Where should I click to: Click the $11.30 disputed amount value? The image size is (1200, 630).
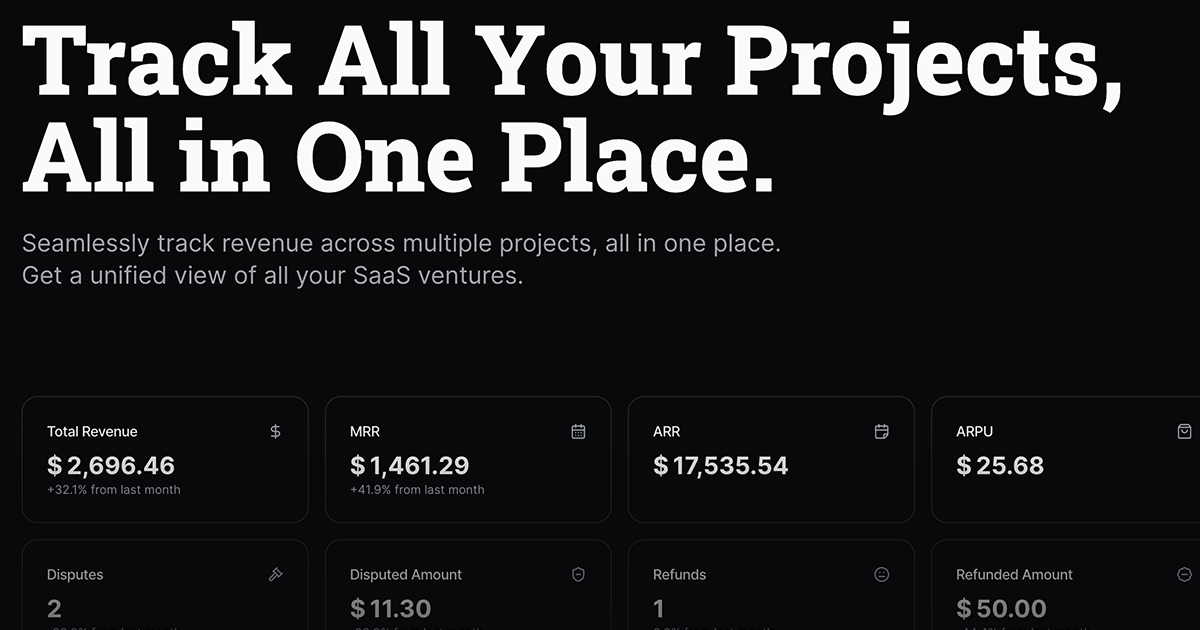[391, 608]
